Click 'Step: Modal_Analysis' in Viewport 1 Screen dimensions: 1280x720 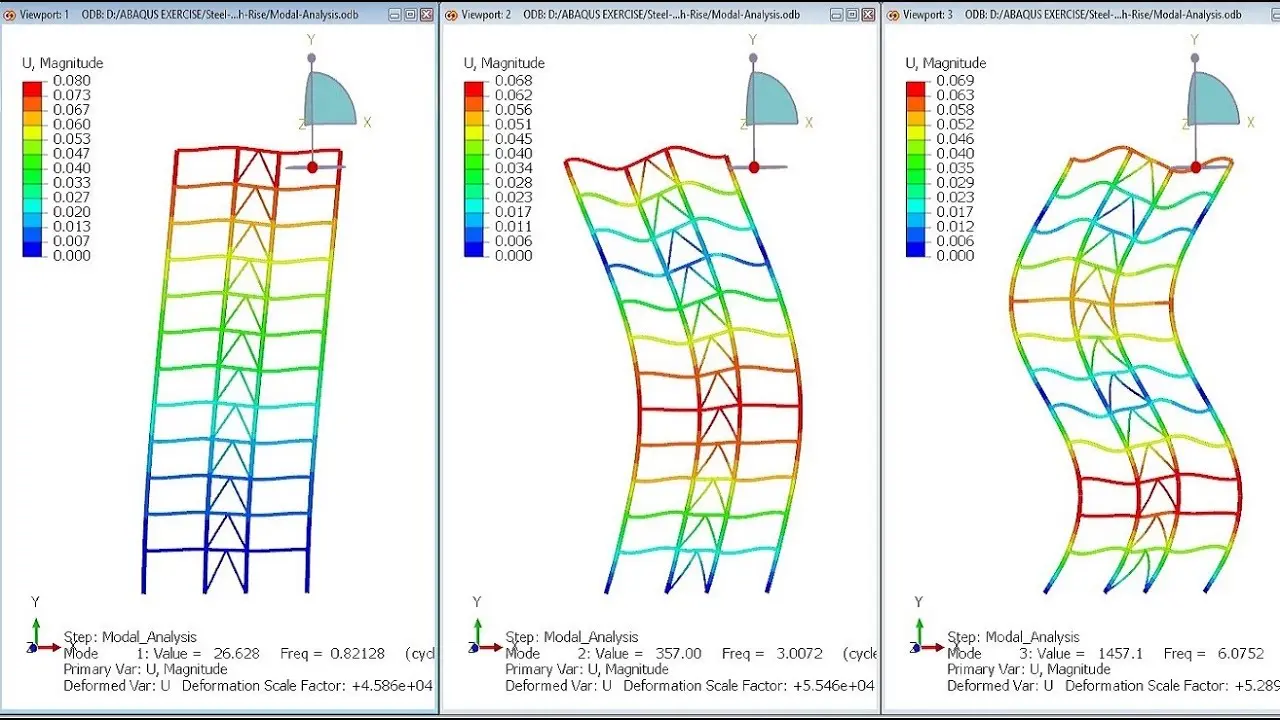[x=130, y=637]
